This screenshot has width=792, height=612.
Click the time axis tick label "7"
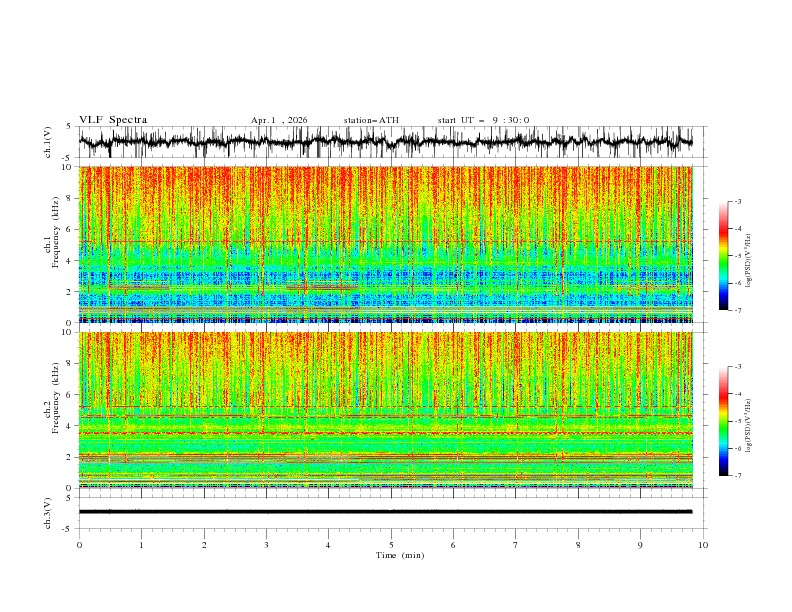tap(516, 545)
